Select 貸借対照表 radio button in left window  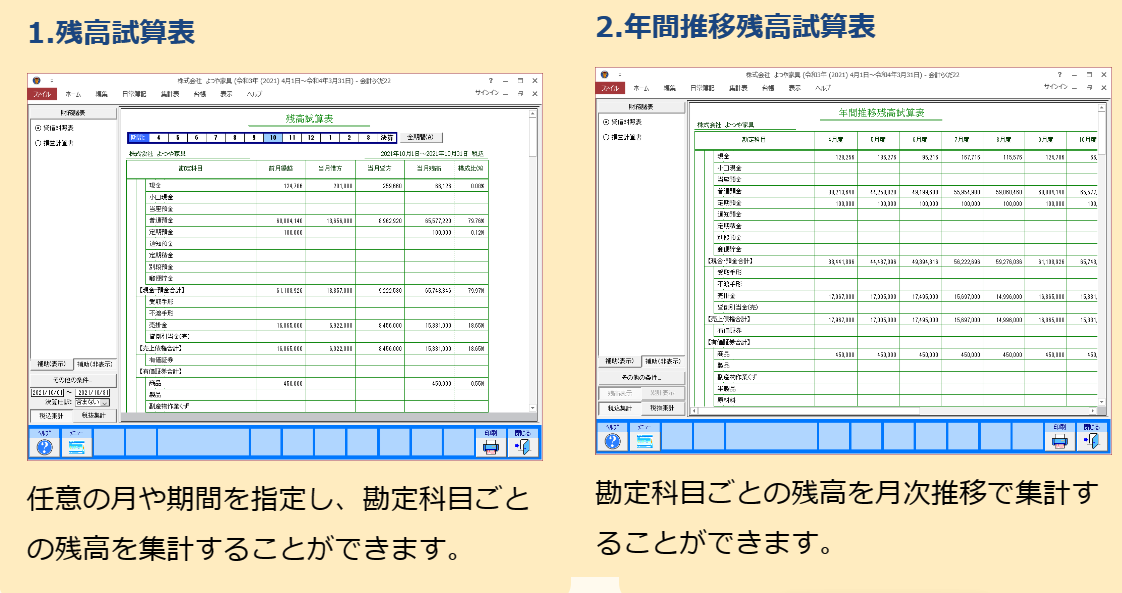[x=38, y=128]
